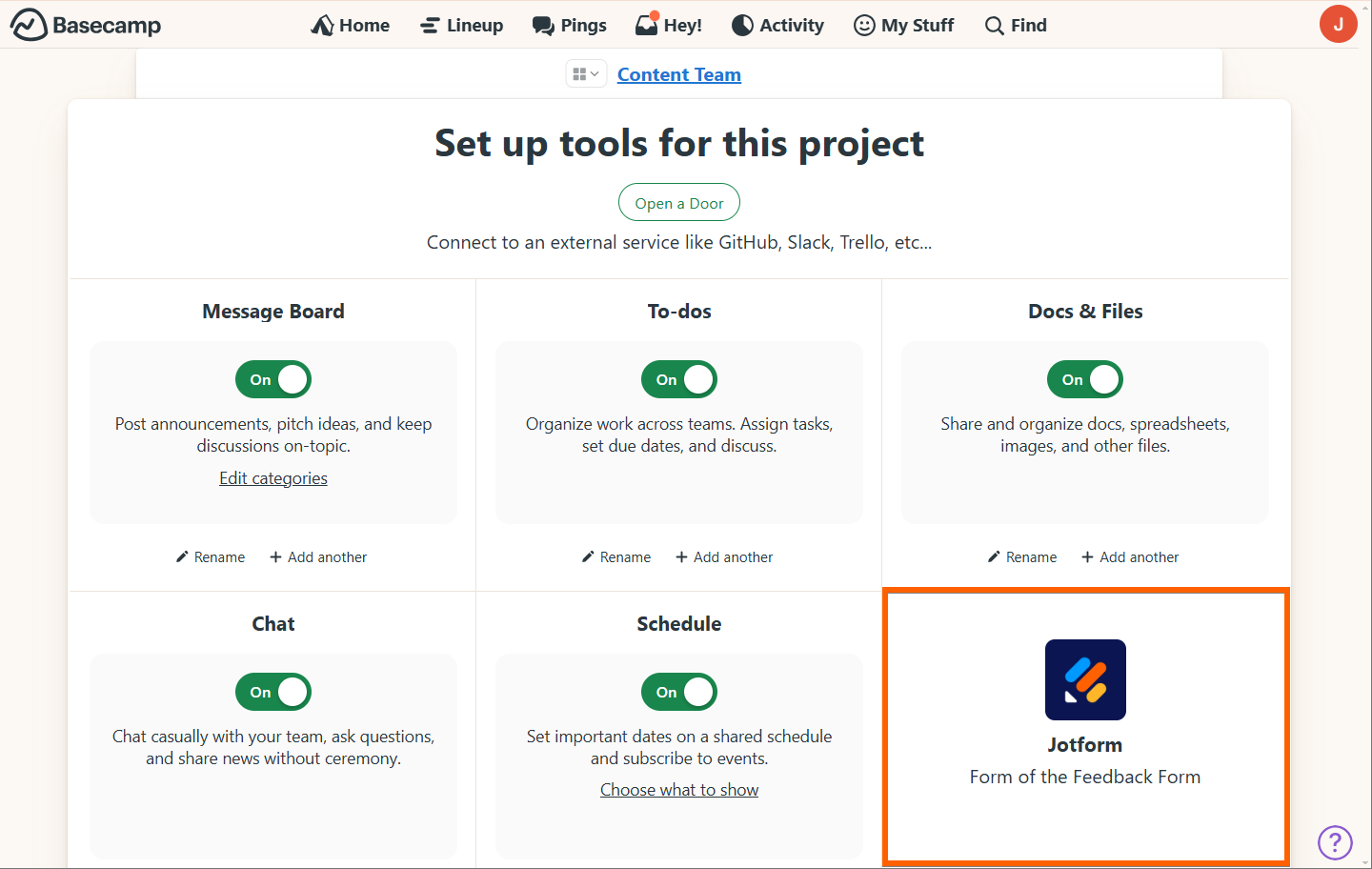Viewport: 1372px width, 869px height.
Task: Go to Home in navigation
Action: pyautogui.click(x=351, y=25)
